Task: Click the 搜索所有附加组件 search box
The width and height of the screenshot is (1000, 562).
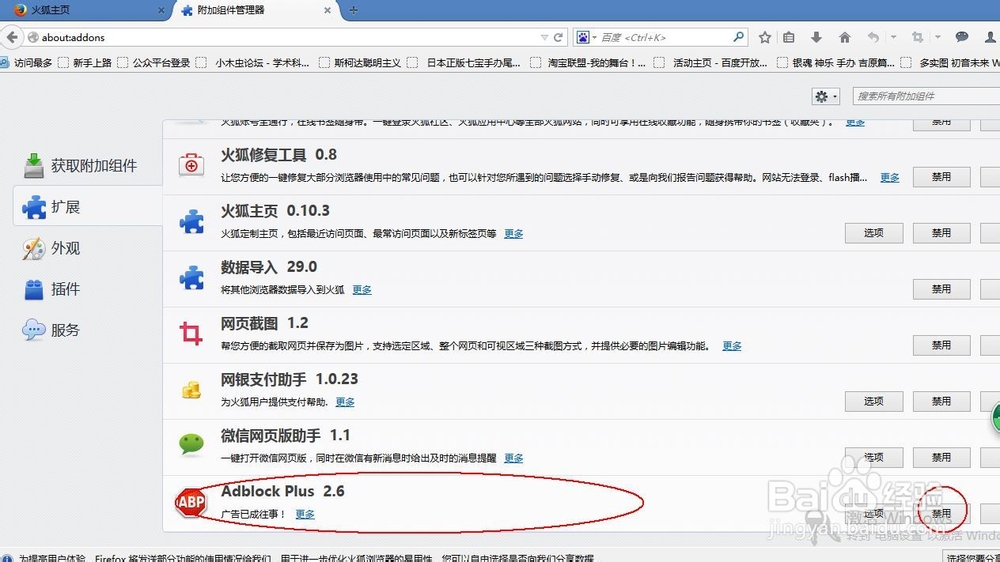Action: [926, 96]
